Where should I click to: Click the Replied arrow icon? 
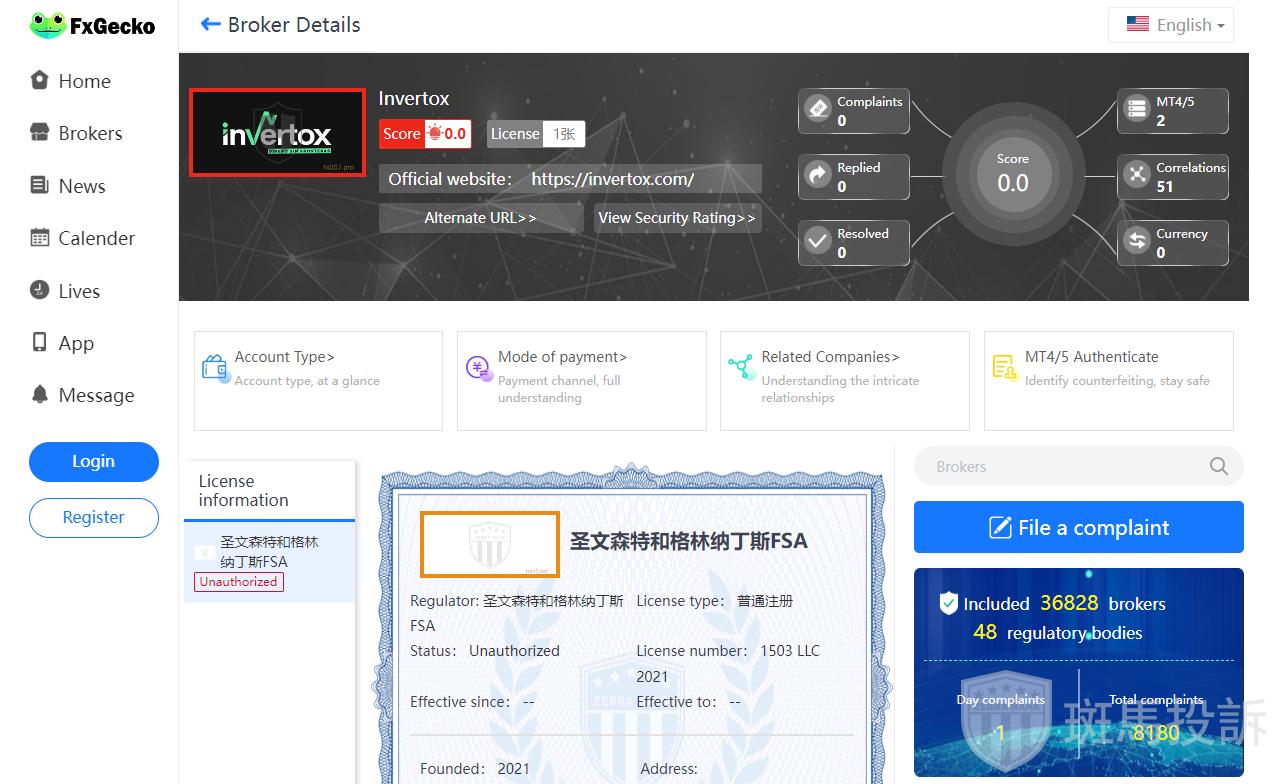tap(818, 176)
